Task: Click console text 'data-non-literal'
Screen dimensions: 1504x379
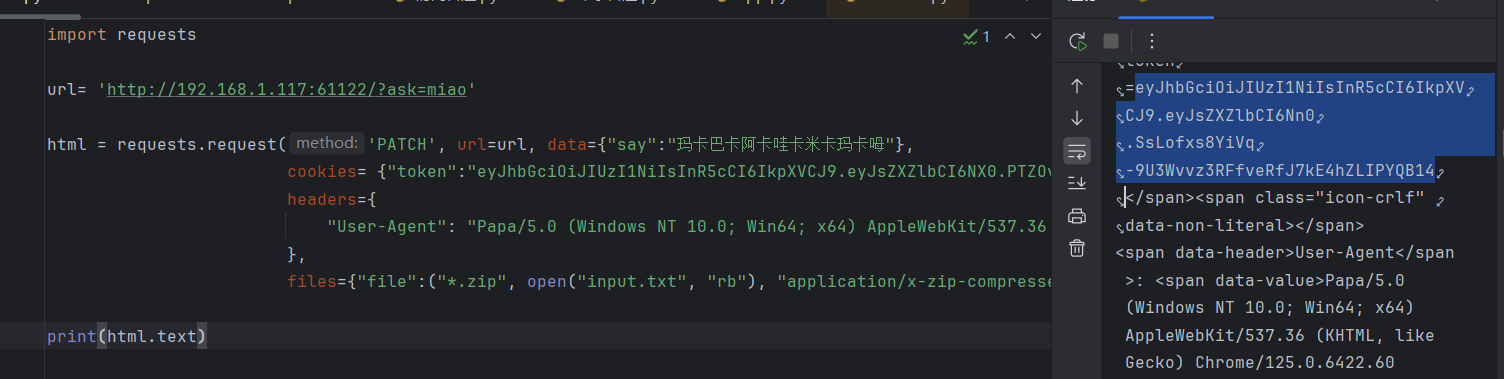Action: tap(1205, 226)
